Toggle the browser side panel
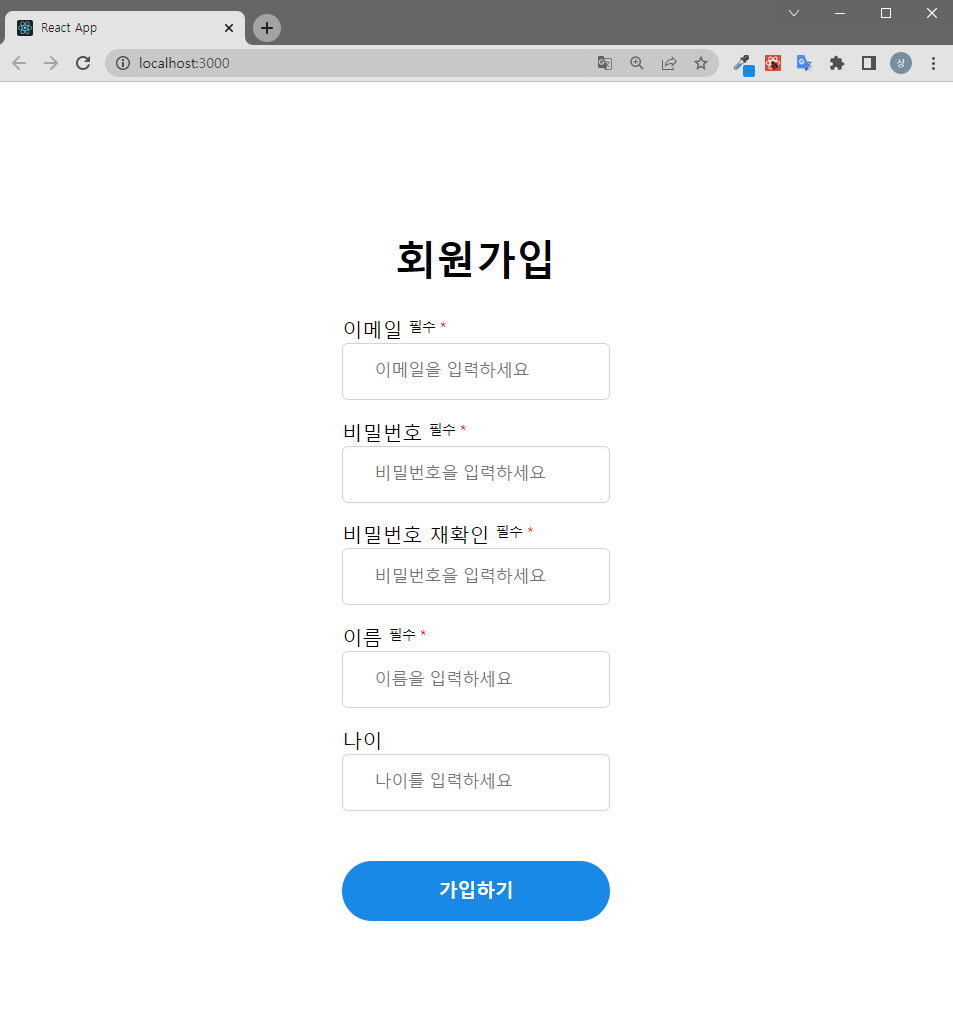 coord(869,63)
